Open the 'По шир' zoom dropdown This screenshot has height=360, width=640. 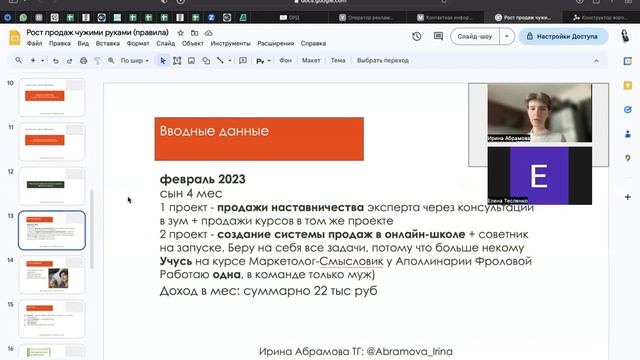coord(135,60)
